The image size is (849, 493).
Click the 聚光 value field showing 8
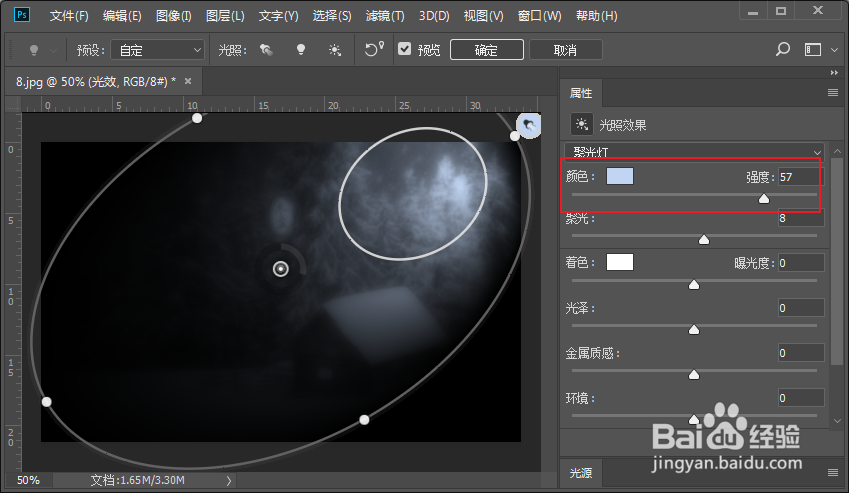[x=801, y=218]
